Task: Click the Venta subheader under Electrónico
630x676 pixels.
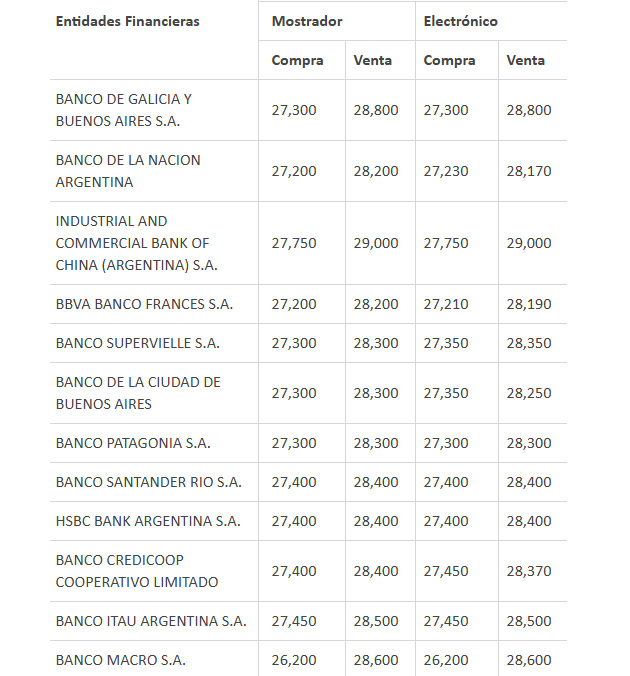Action: point(526,60)
